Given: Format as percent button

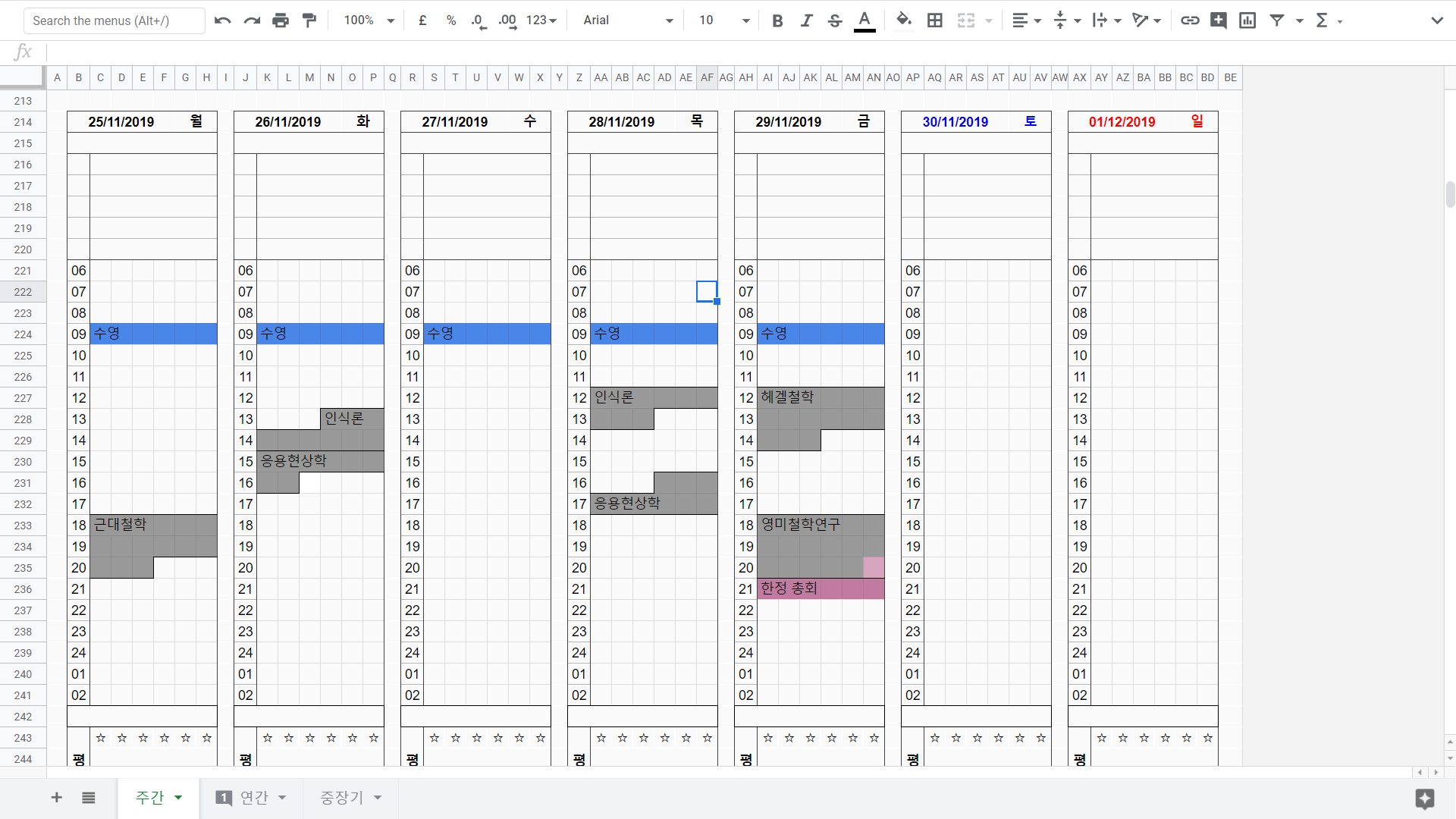Looking at the screenshot, I should click(x=451, y=20).
